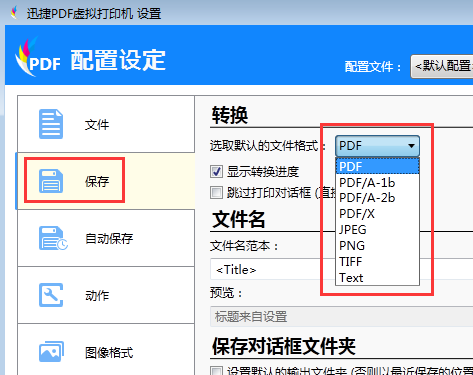Image resolution: width=473 pixels, height=375 pixels.
Task: Click the 文件名 section heading
Action: 239,219
